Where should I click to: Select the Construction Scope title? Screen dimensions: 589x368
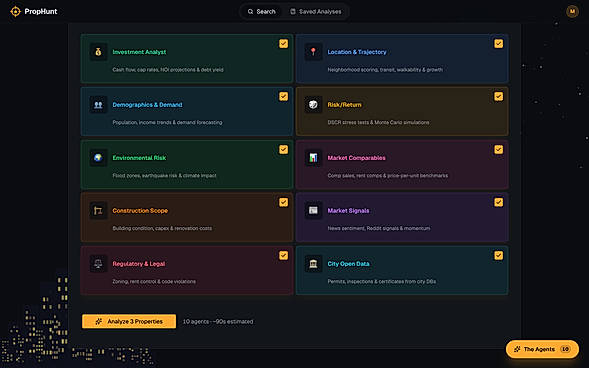140,211
